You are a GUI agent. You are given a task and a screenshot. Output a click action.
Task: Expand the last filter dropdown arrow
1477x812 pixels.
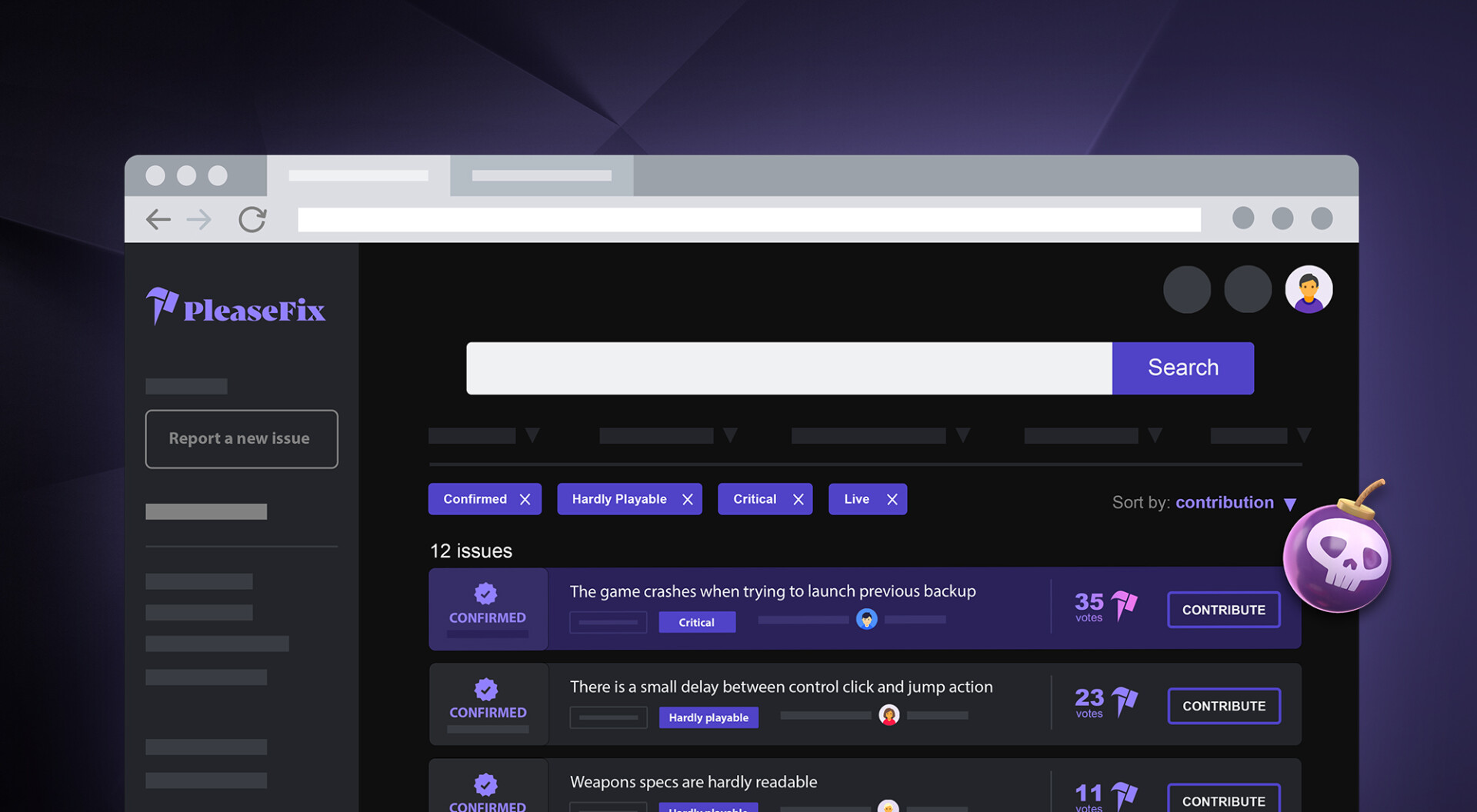tap(1304, 436)
